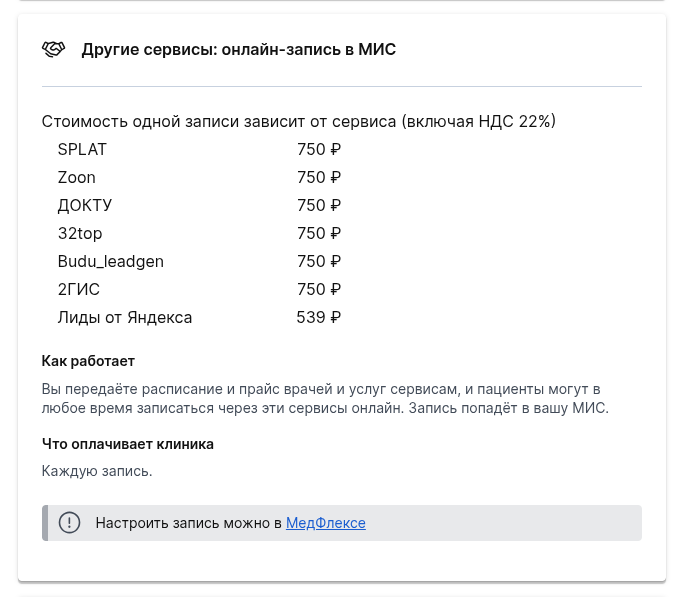Viewport: 681px width, 597px height.
Task: Click the "Что оплачивает клиника" subheading
Action: pos(128,444)
